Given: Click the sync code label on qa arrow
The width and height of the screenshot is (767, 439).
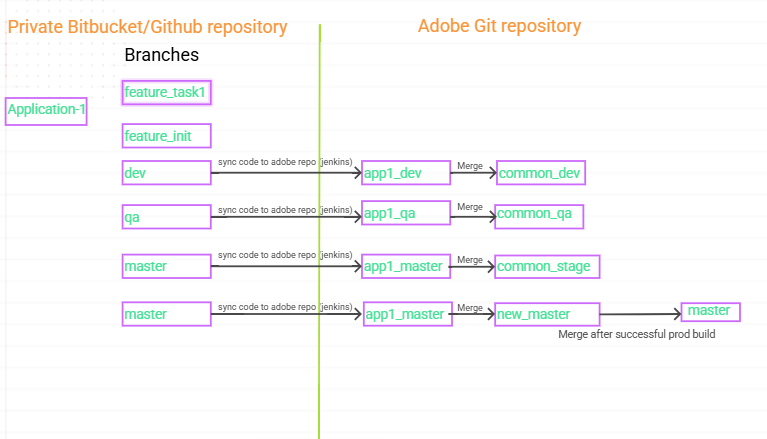Looking at the screenshot, I should coord(285,210).
